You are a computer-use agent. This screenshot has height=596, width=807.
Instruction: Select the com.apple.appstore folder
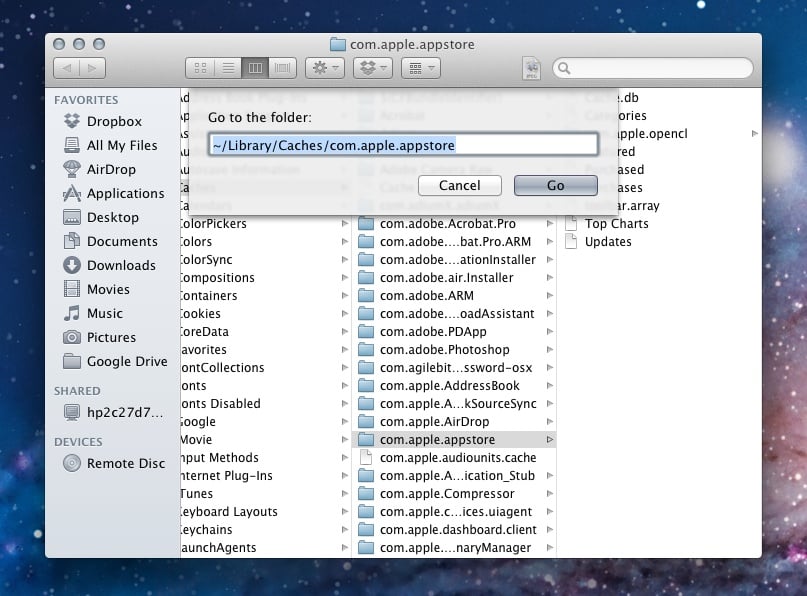(x=454, y=440)
